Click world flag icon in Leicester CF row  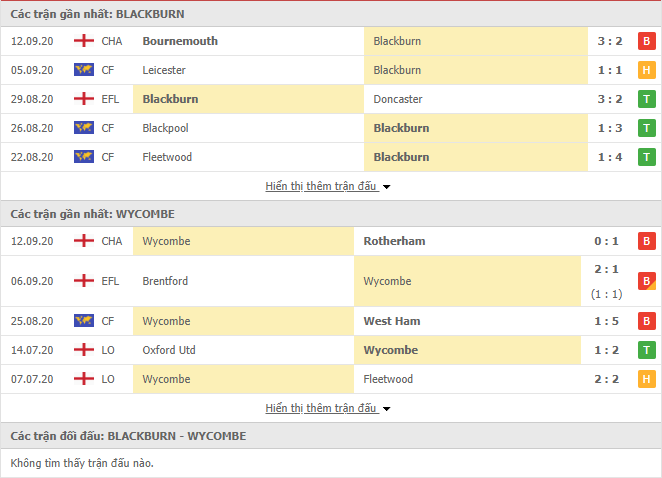tap(84, 70)
